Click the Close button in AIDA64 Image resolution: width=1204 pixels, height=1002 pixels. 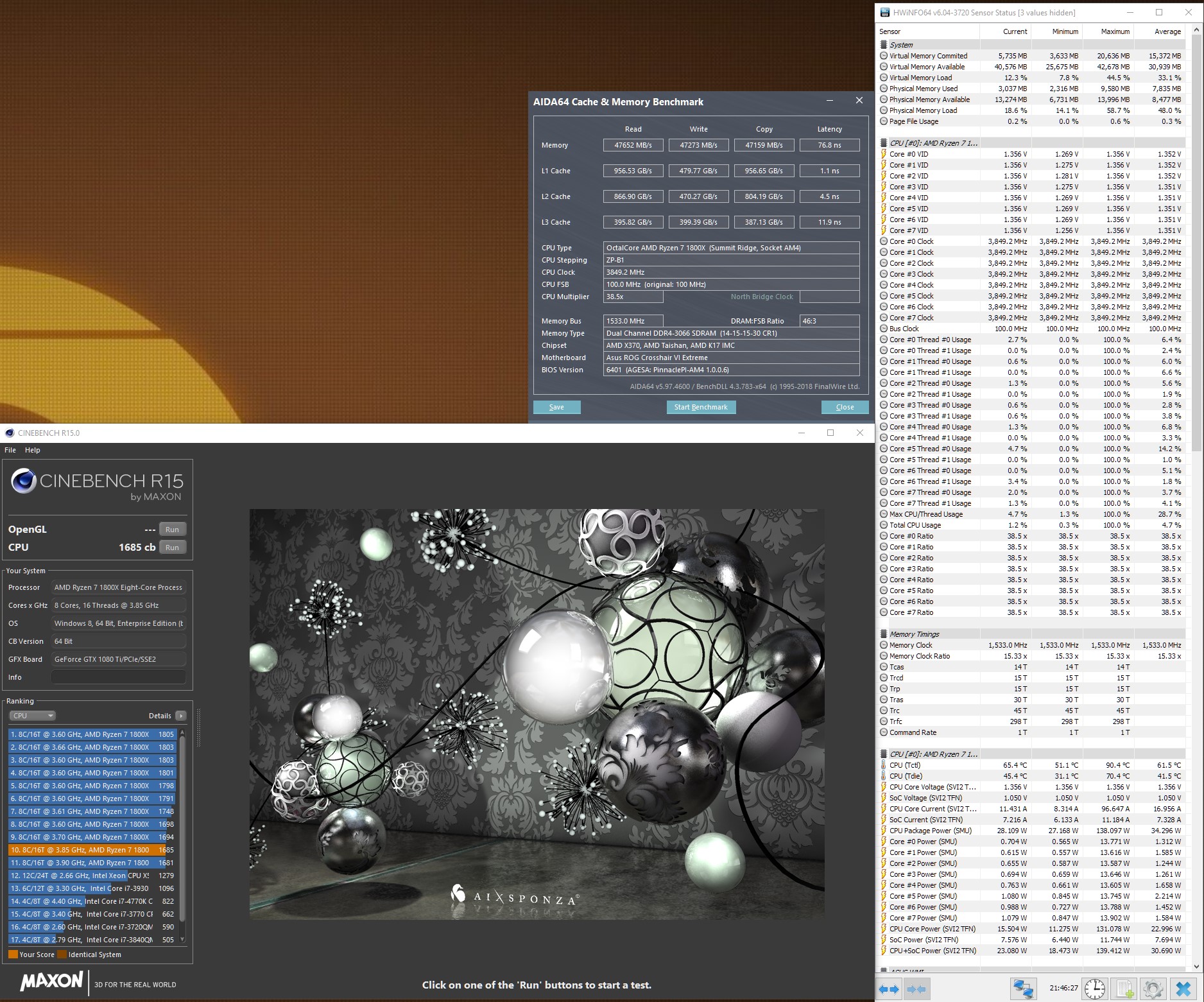click(845, 407)
